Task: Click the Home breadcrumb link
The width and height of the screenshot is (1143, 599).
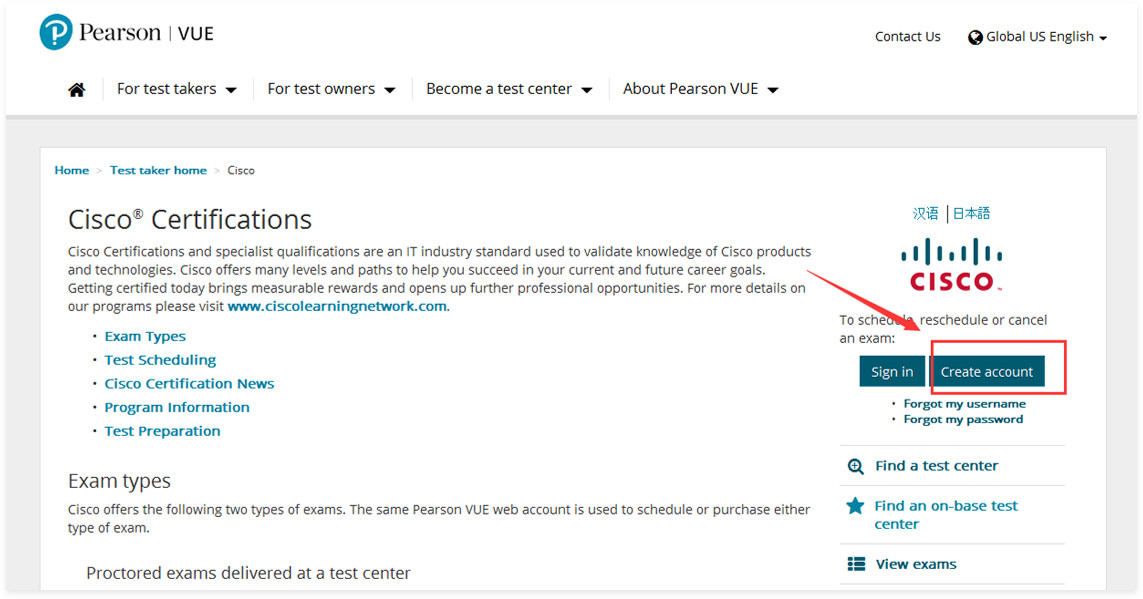Action: pos(71,171)
